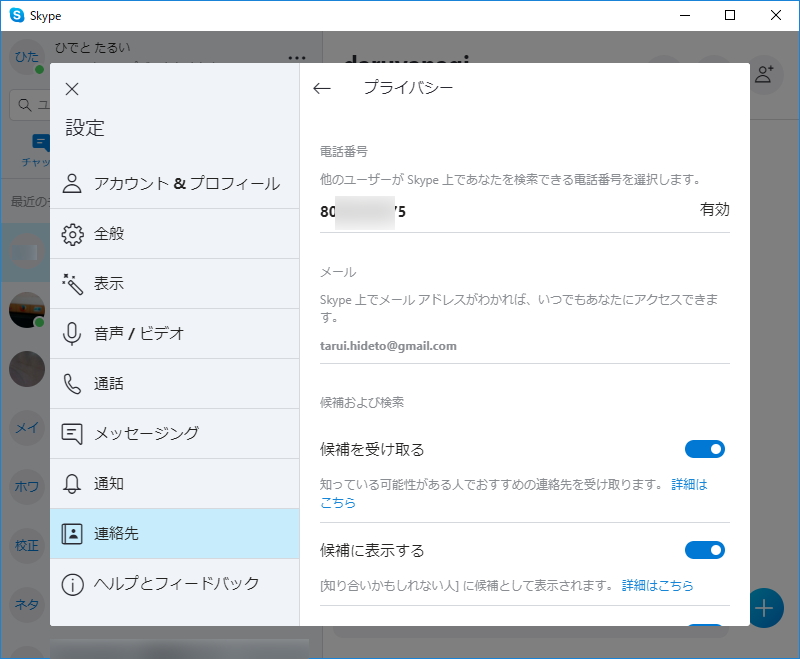800x659 pixels.
Task: Go back using the arrow on プライバシー page
Action: pos(320,88)
